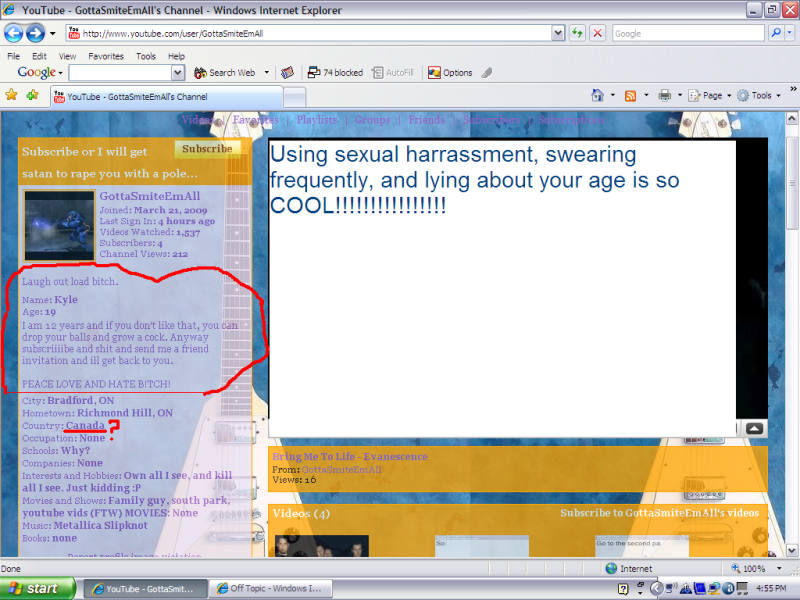Viewport: 800px width, 600px height.
Task: Click the Google toolbar bookmarks icon
Action: click(x=287, y=73)
